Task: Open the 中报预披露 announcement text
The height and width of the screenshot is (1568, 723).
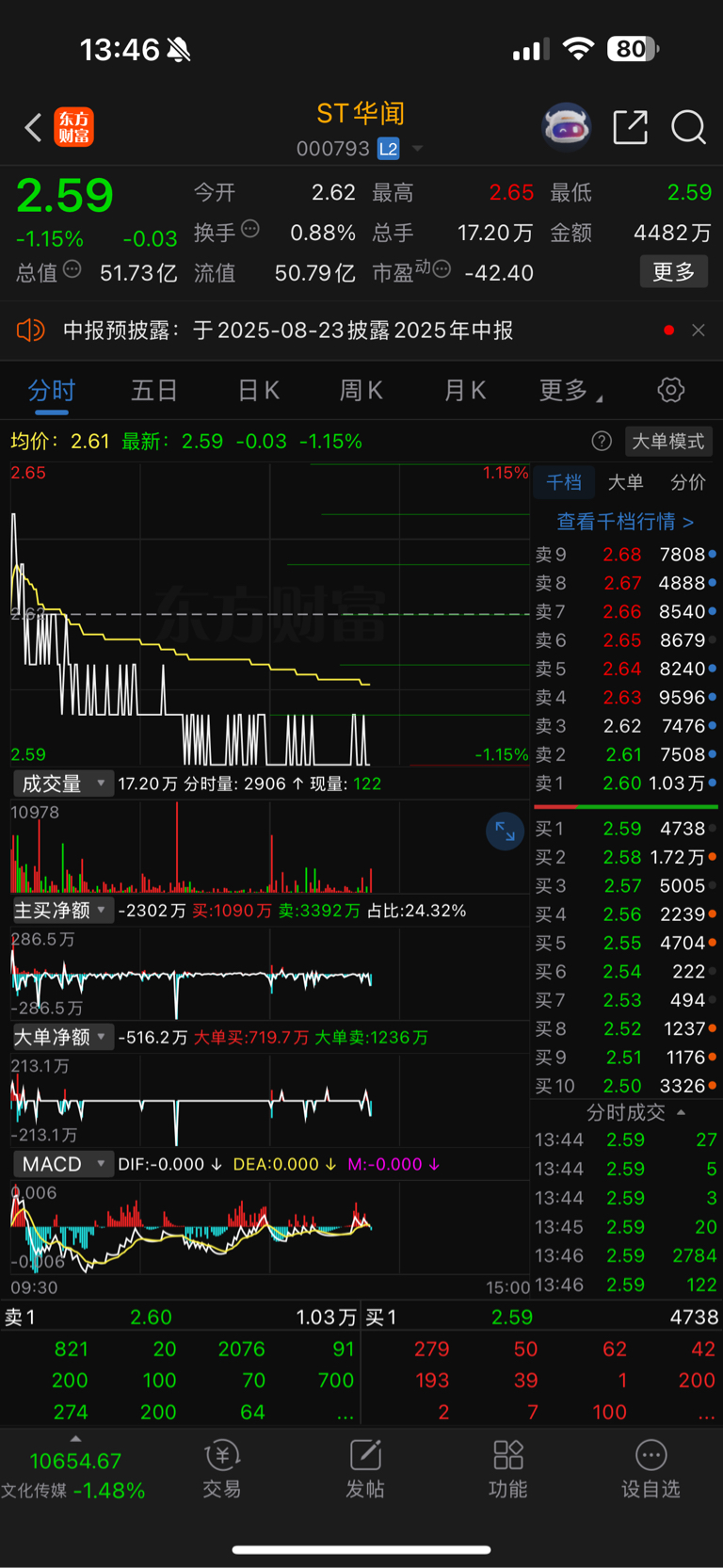Action: (x=288, y=331)
